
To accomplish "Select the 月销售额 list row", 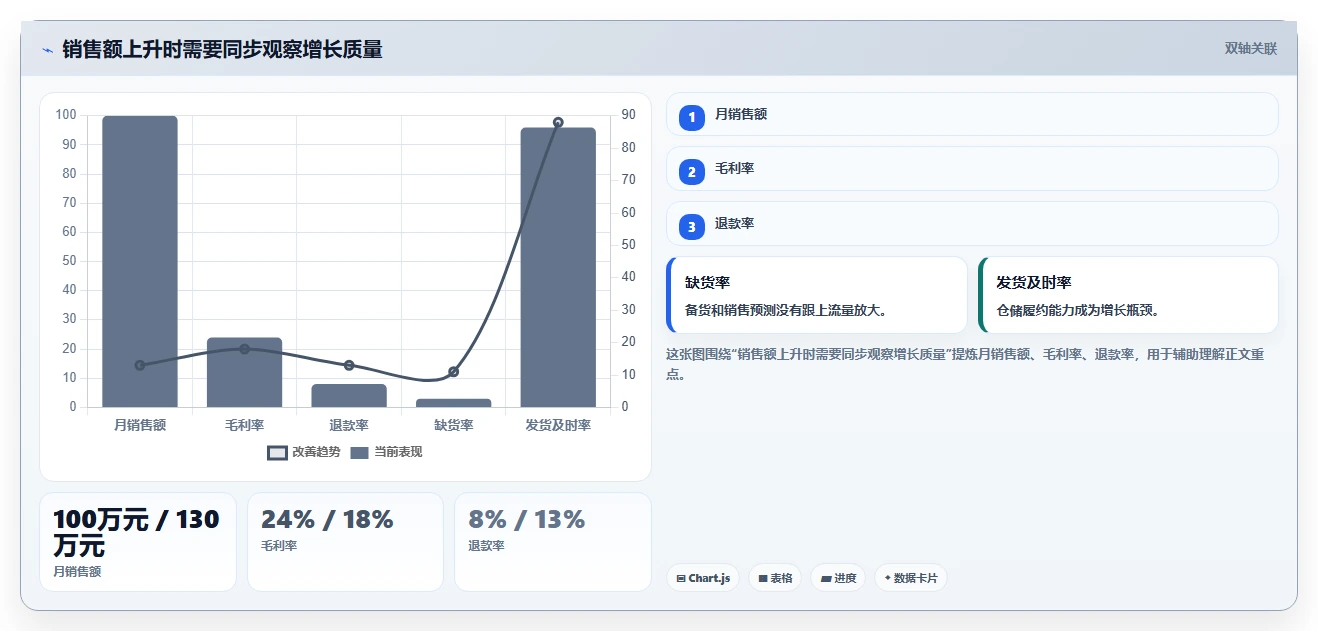I will click(x=972, y=114).
